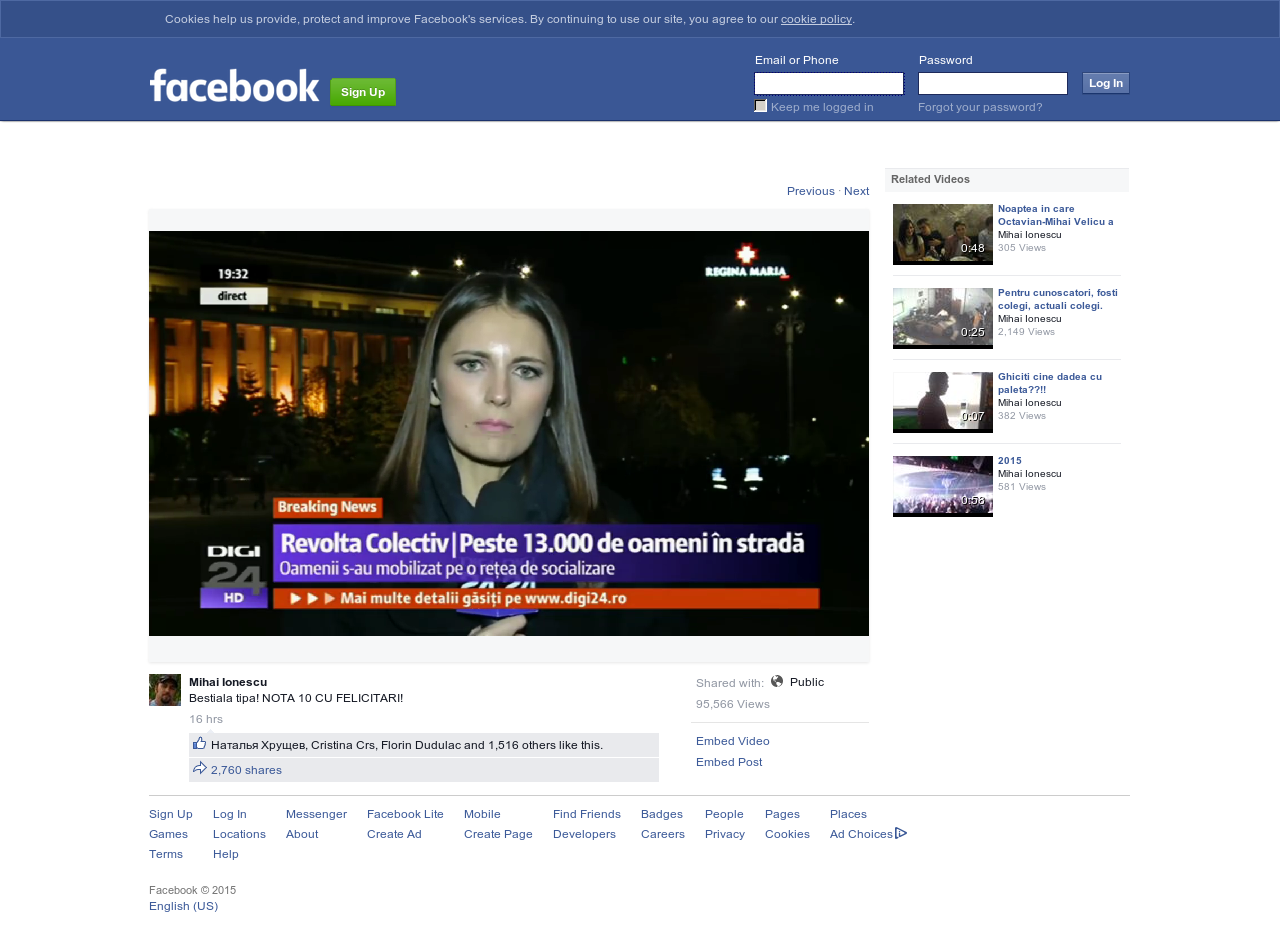Open the 2015 related video thumbnail
The image size is (1280, 934).
tap(943, 486)
